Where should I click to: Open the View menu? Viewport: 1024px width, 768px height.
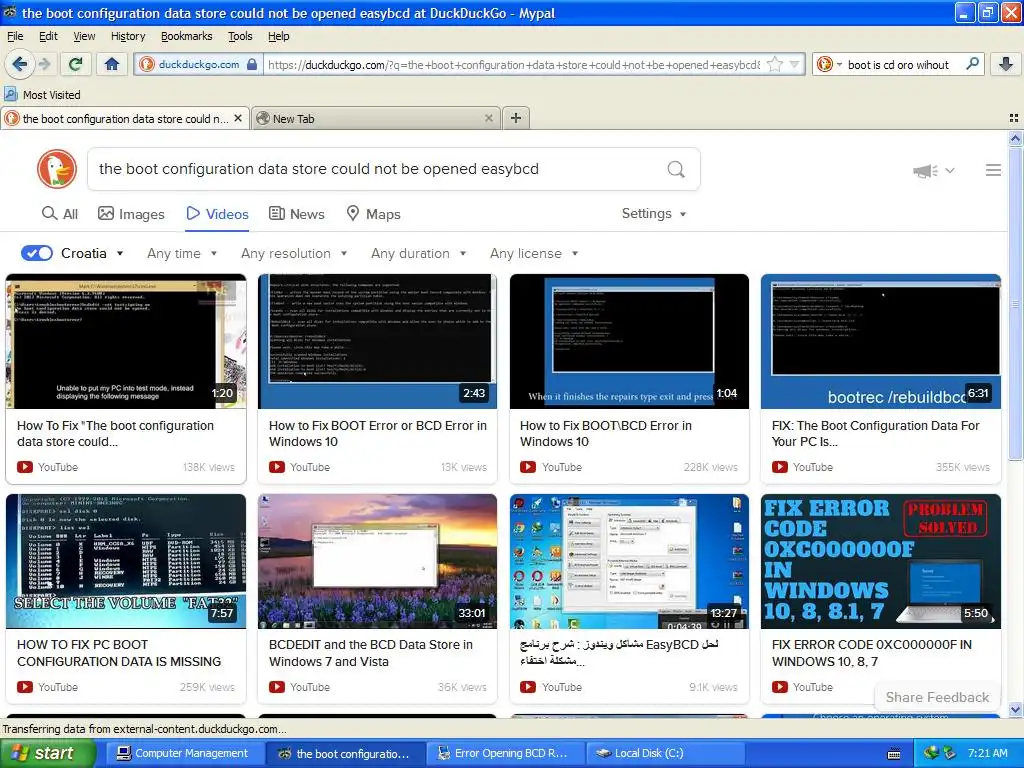click(x=84, y=36)
